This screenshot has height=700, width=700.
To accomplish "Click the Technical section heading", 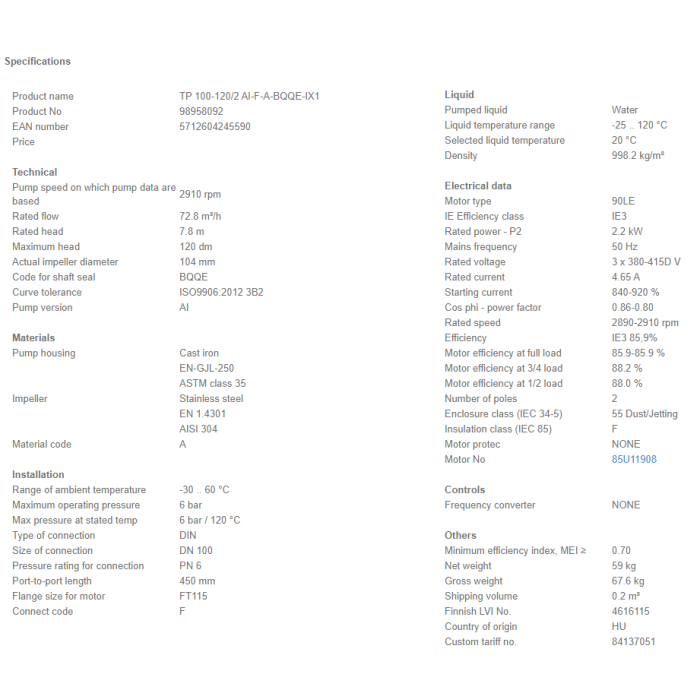I will (34, 172).
